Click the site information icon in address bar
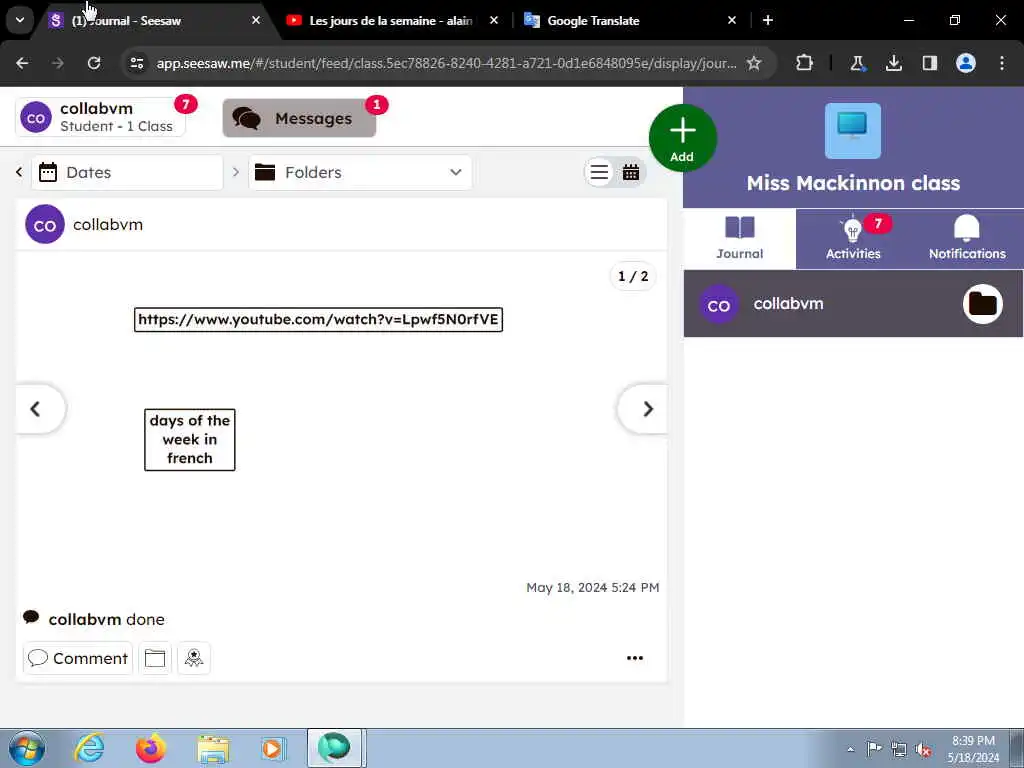 137,63
